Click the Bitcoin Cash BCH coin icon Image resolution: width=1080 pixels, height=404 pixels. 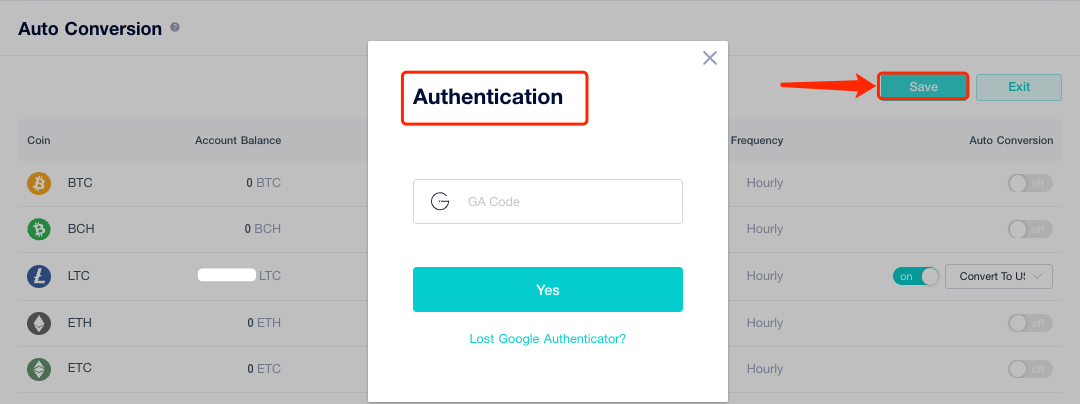click(39, 230)
